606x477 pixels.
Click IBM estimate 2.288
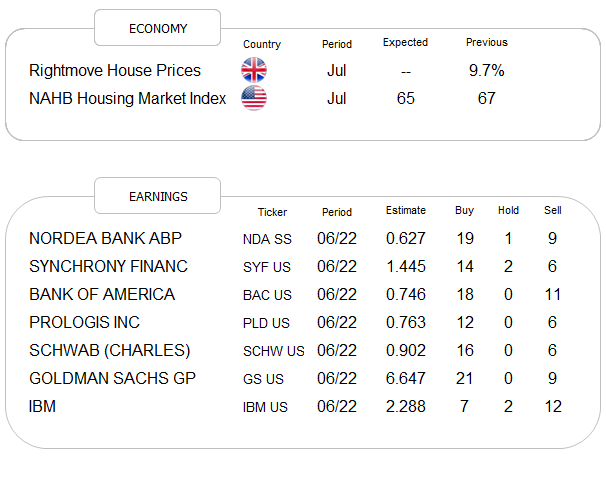pyautogui.click(x=406, y=406)
